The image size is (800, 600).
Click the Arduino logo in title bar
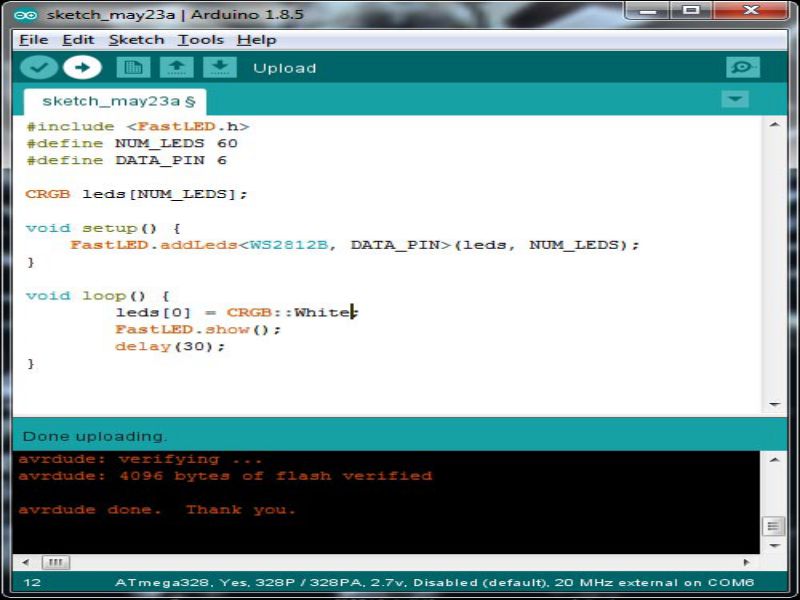pos(26,15)
